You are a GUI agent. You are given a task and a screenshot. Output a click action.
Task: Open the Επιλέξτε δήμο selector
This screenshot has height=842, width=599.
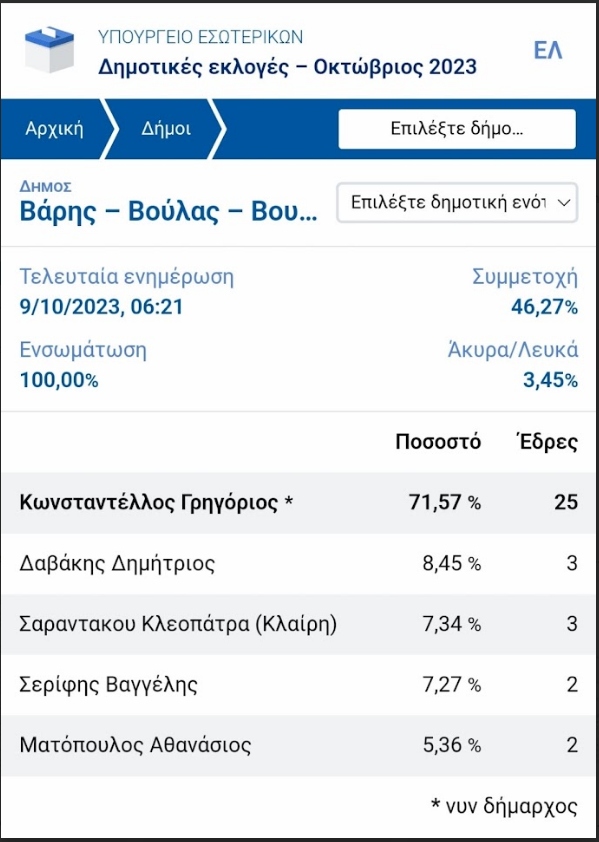(457, 129)
